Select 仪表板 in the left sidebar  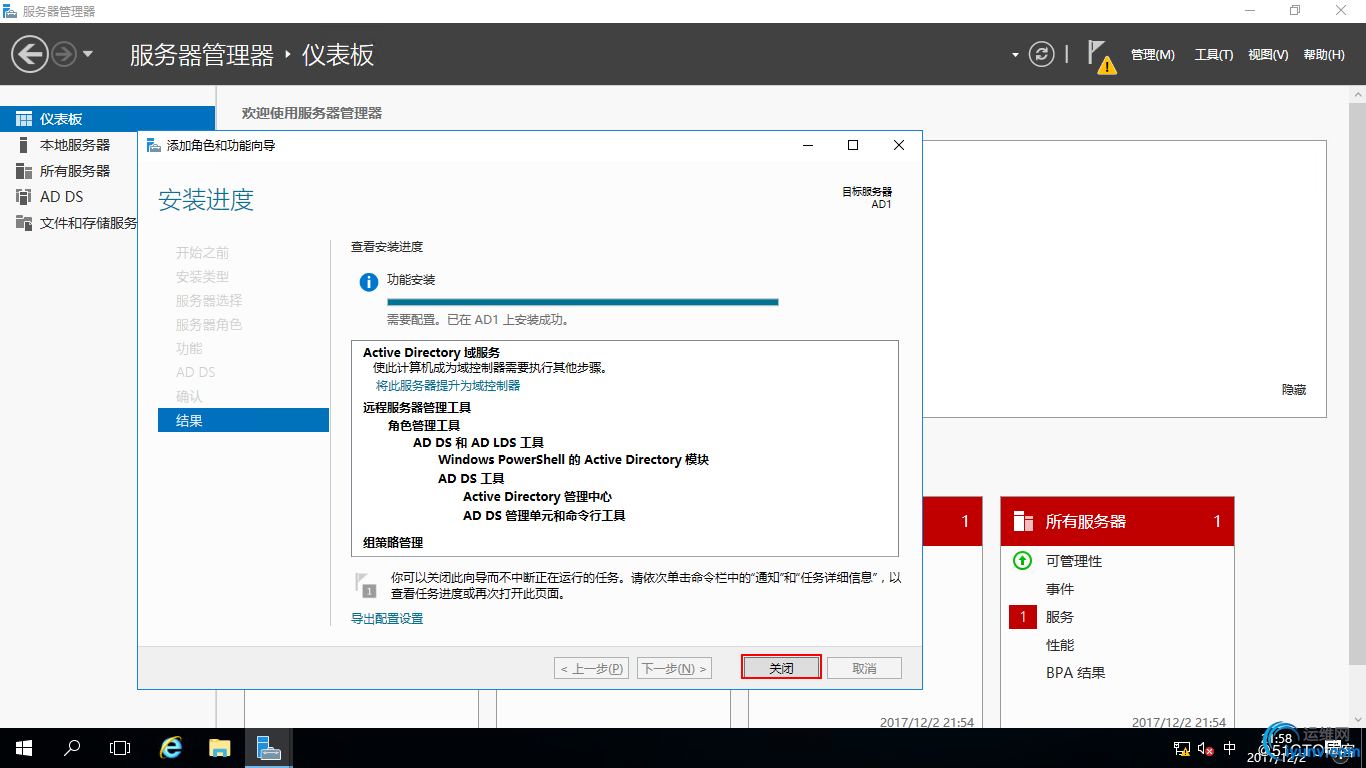click(x=107, y=119)
